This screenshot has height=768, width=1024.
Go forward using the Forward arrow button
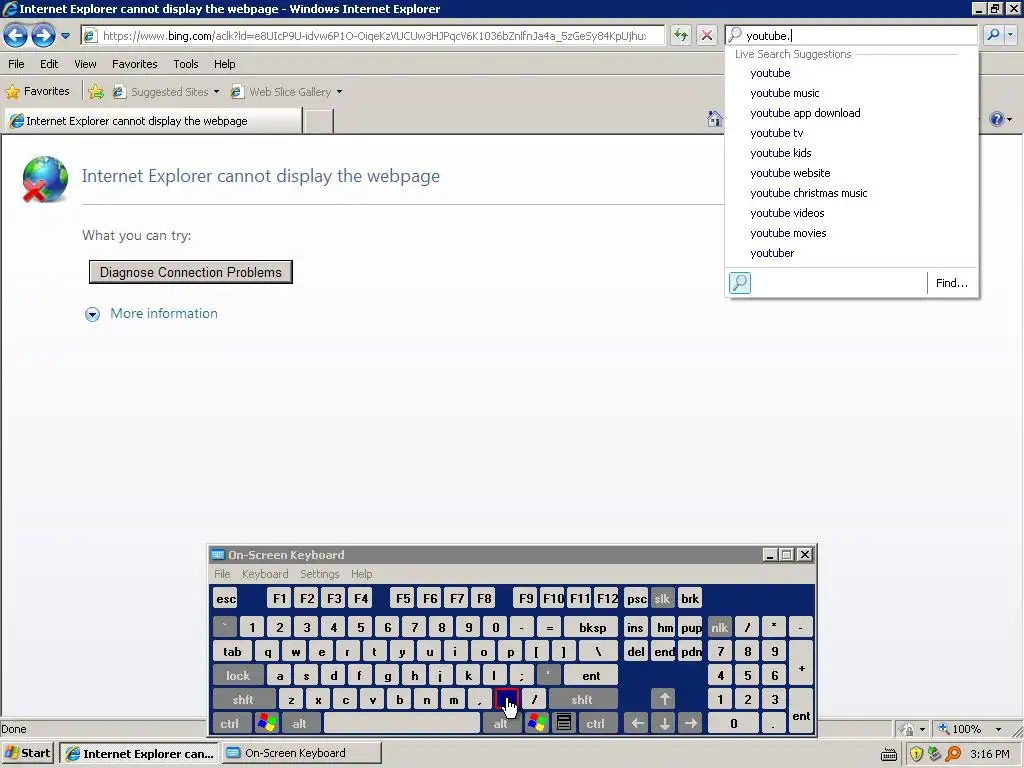pos(43,35)
